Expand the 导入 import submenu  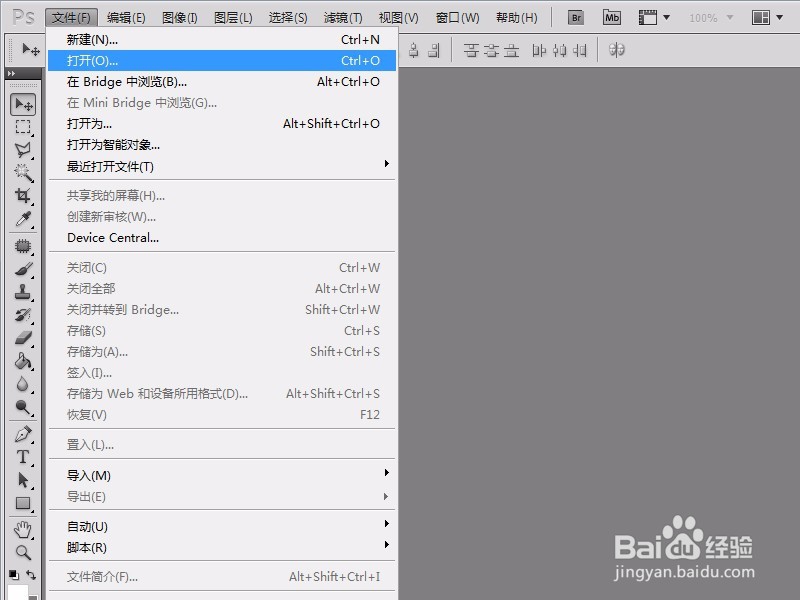[88, 475]
